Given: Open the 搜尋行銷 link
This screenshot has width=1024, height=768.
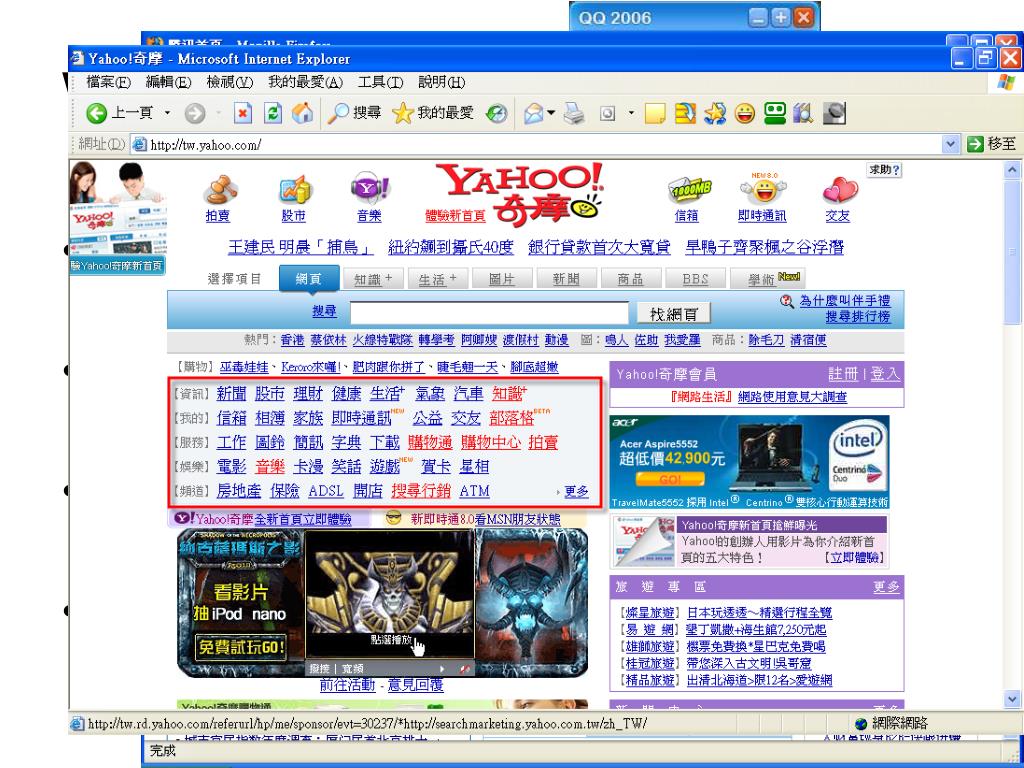Looking at the screenshot, I should (421, 491).
